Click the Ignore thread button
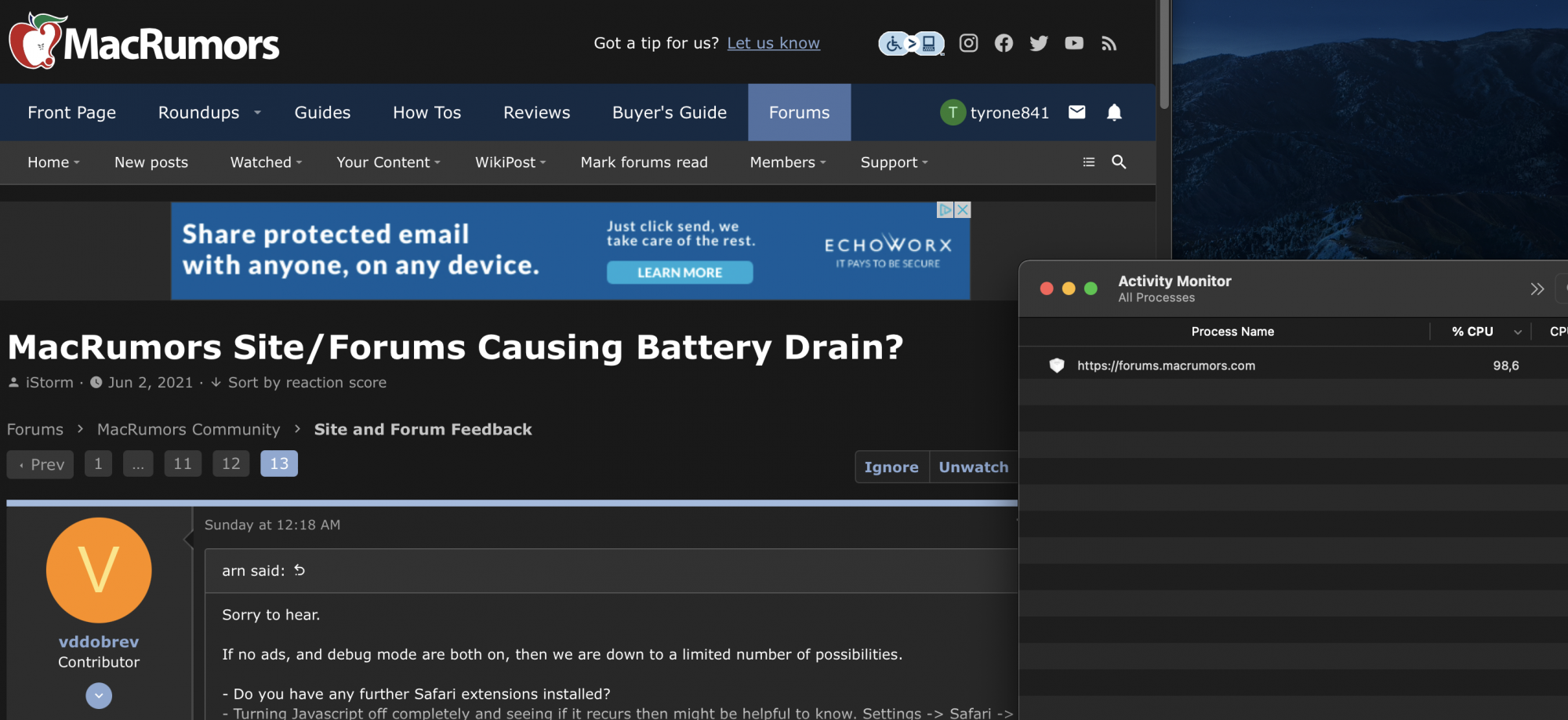The image size is (1568, 720). coord(891,467)
